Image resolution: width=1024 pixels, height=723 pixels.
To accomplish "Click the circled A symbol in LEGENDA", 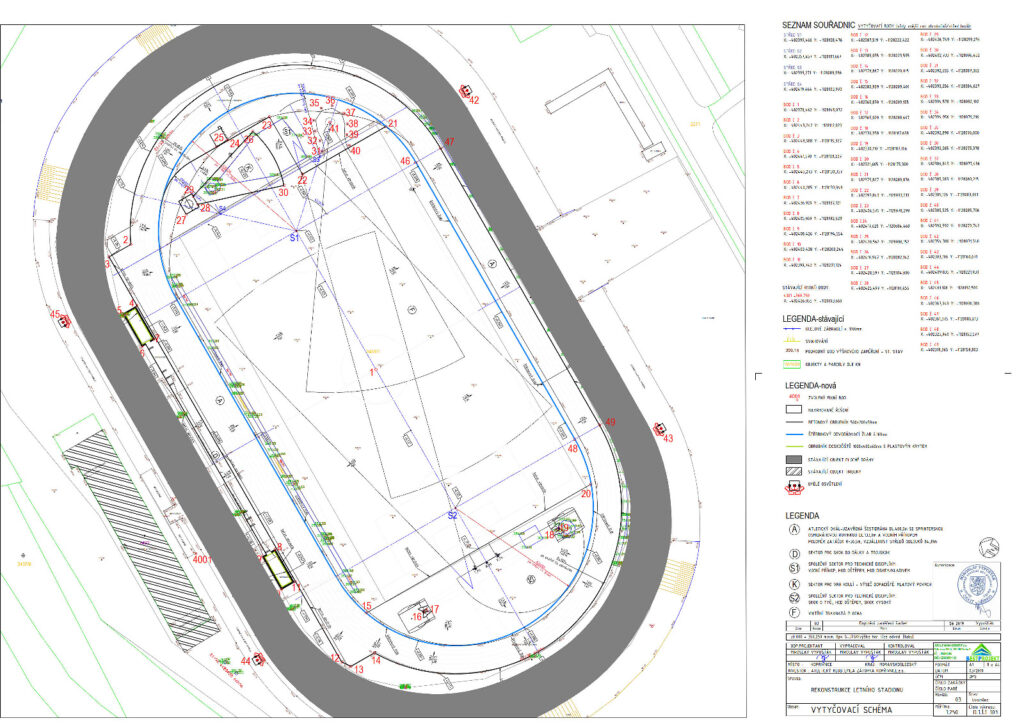I will pos(793,528).
